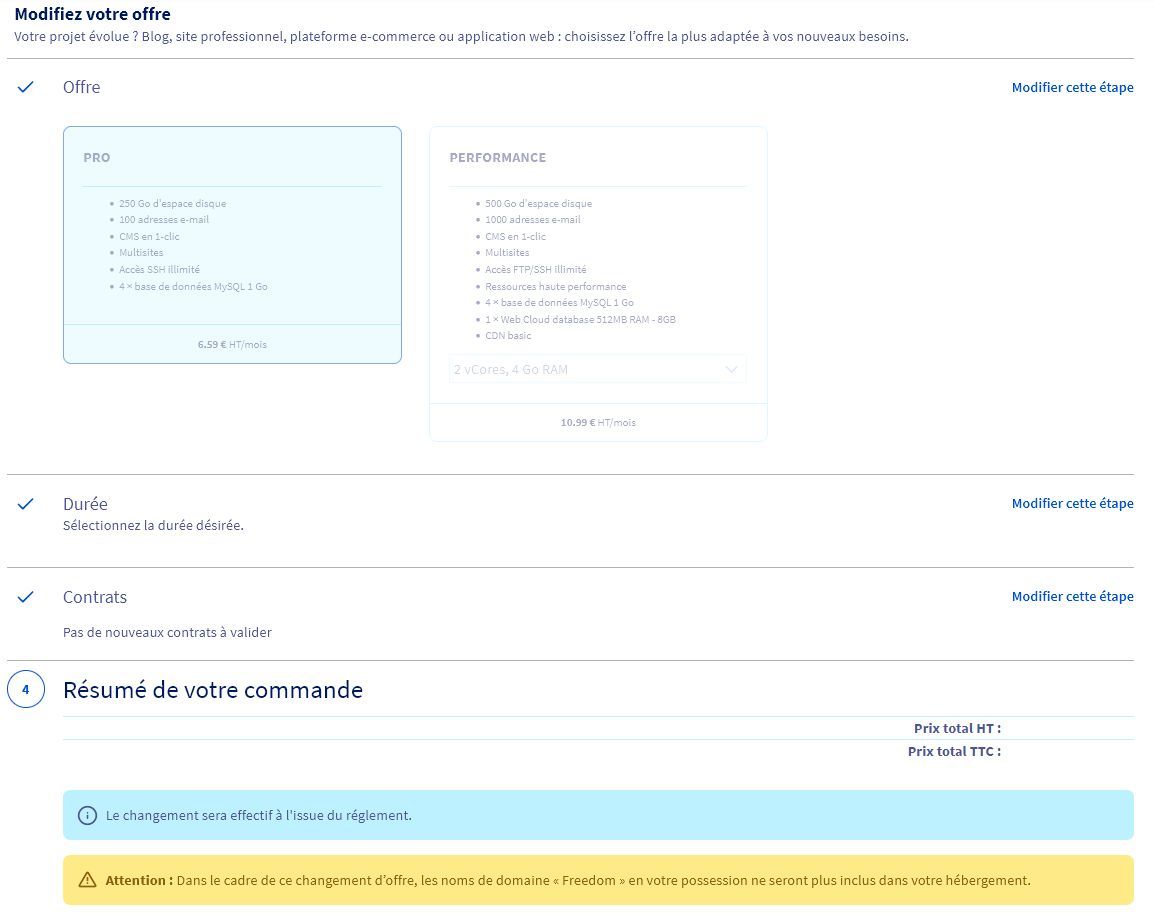1154x914 pixels.
Task: Open the 2 vCores, 4 Go RAM dropdown
Action: [597, 369]
